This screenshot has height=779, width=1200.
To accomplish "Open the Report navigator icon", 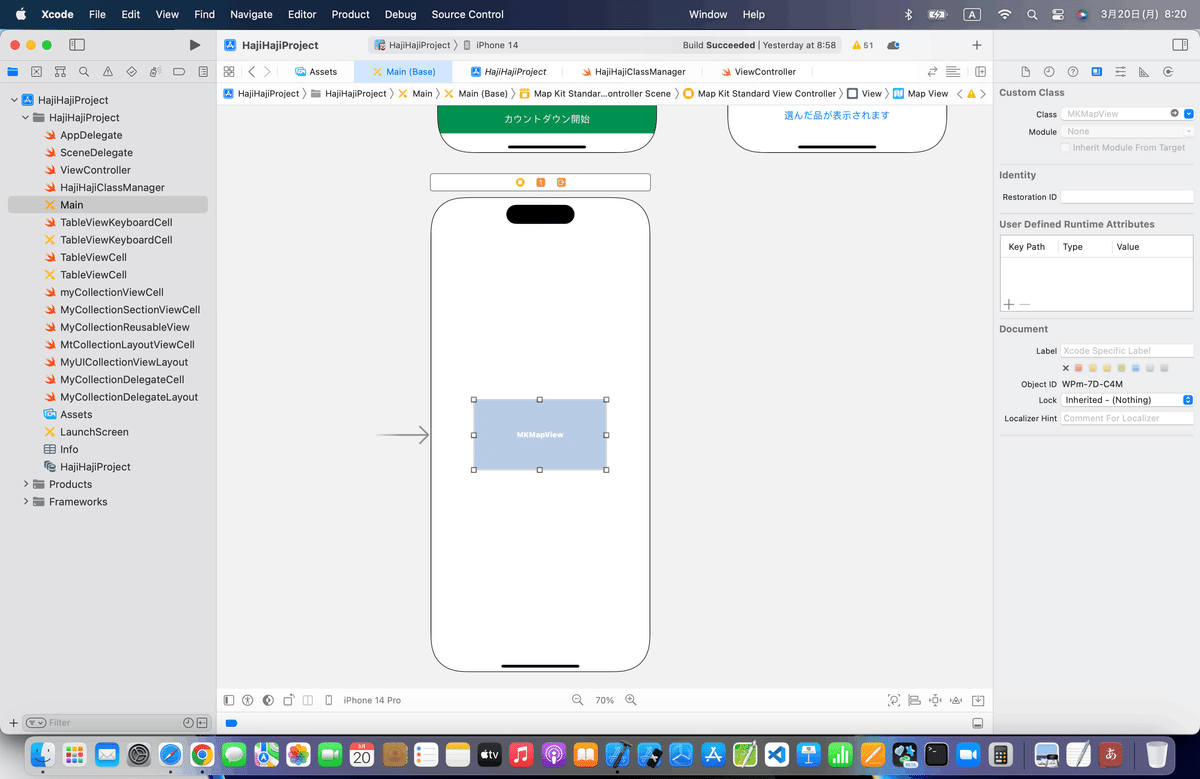I will (204, 72).
